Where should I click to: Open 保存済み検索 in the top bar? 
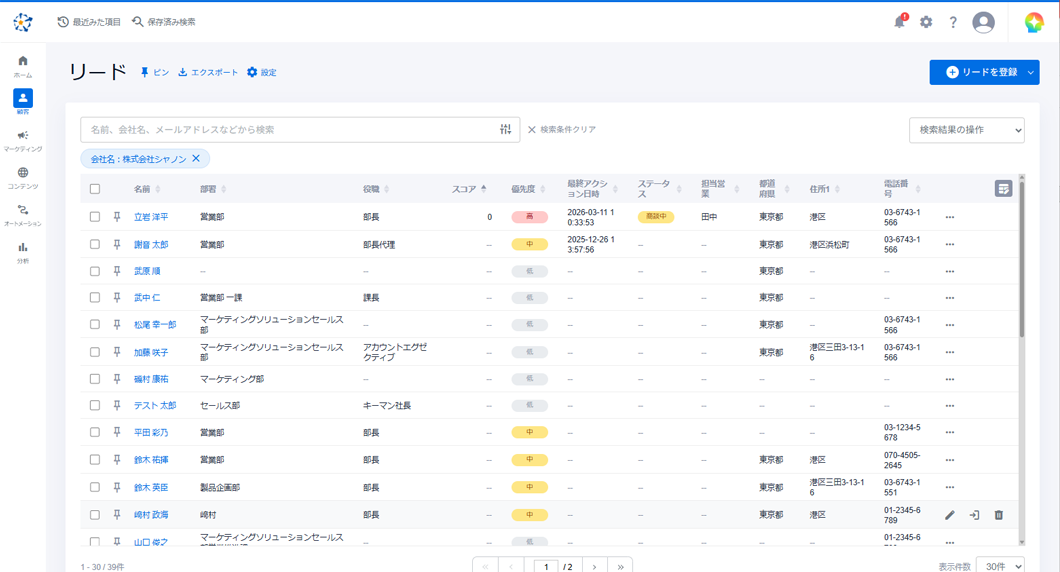point(164,22)
